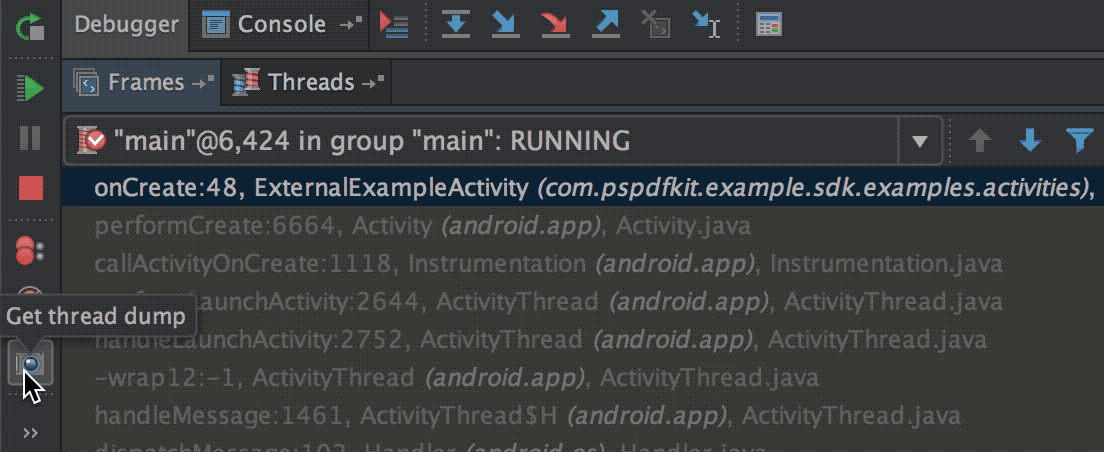
Task: Click the red Force Step Into icon
Action: pos(553,25)
